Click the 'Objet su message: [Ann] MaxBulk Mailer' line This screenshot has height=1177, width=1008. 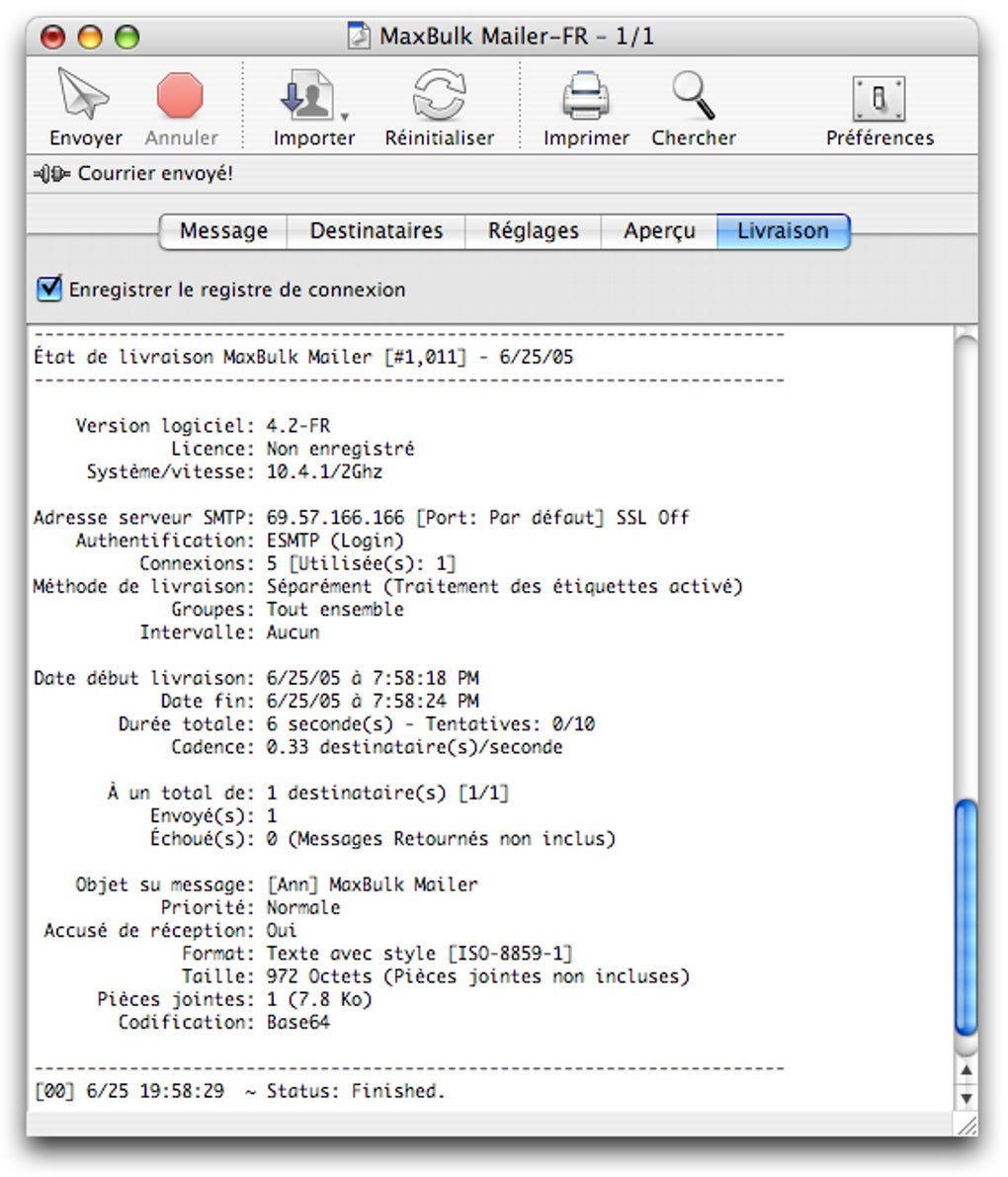(x=276, y=884)
